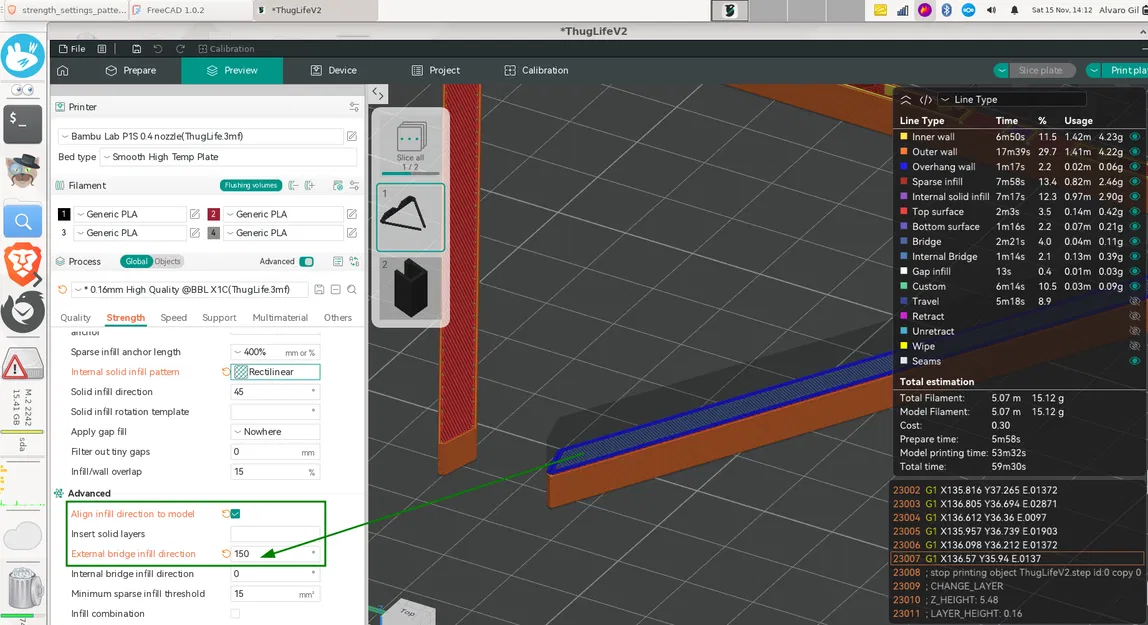The width and height of the screenshot is (1148, 625).
Task: Select the Home icon in the main navigation bar
Action: point(64,70)
